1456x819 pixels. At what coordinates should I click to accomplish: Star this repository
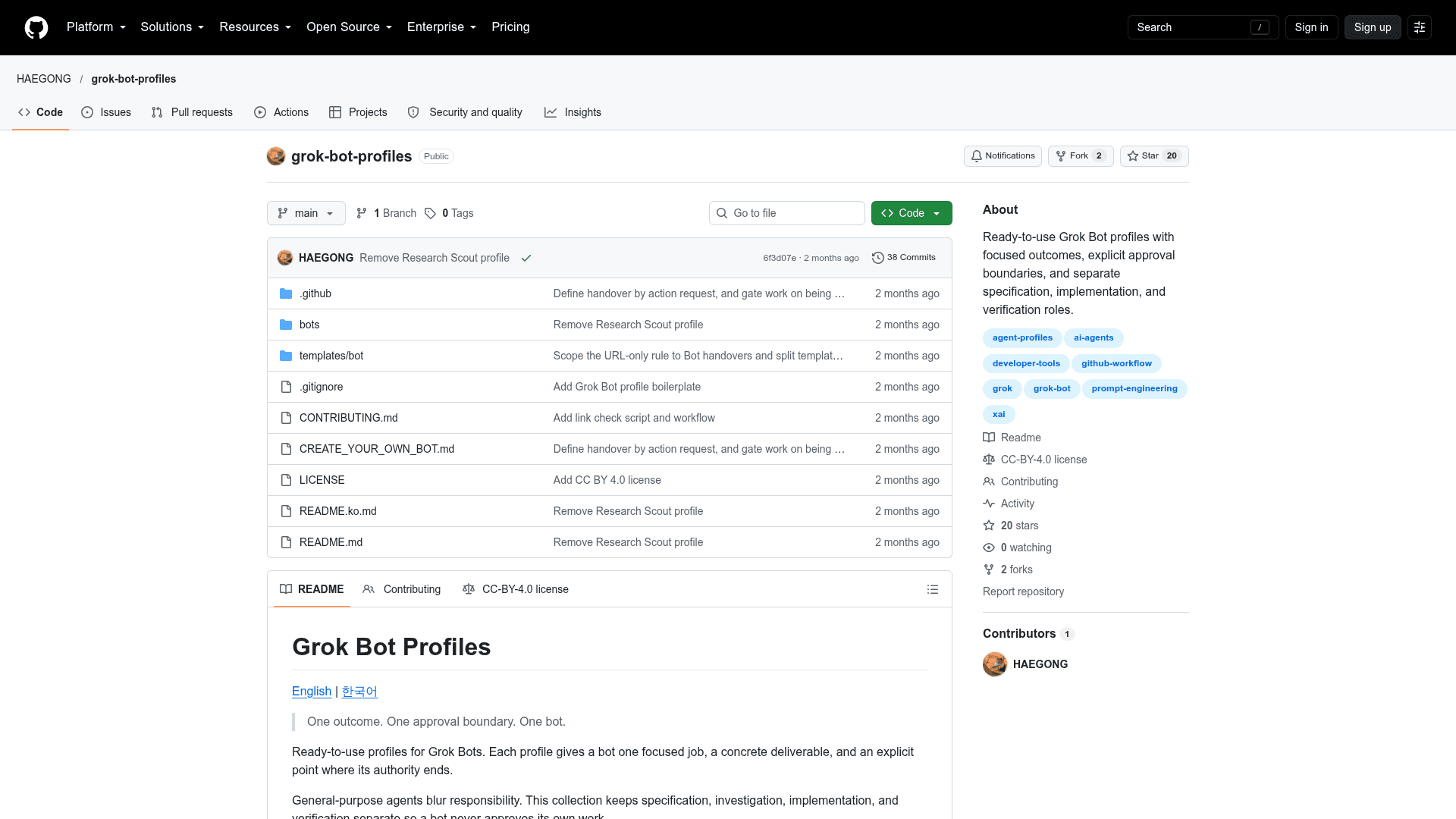pyautogui.click(x=1154, y=156)
